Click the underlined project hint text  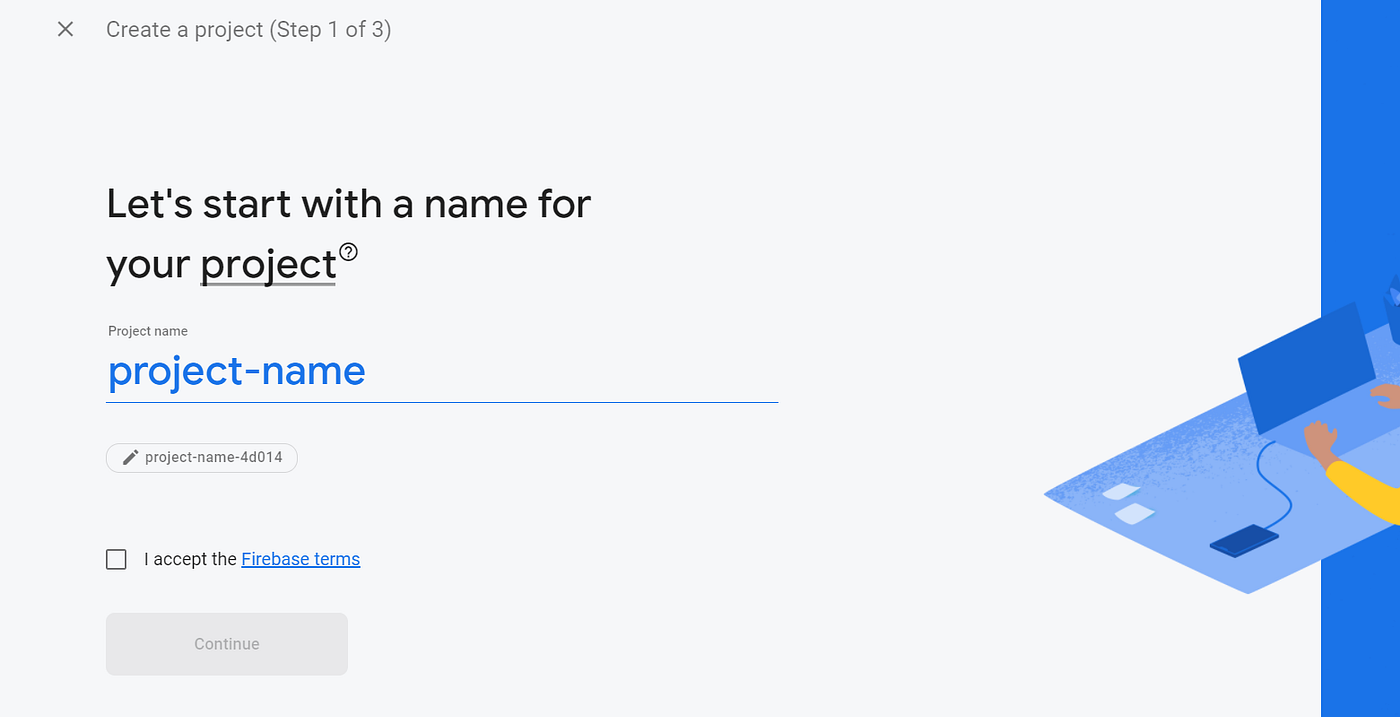click(x=268, y=264)
